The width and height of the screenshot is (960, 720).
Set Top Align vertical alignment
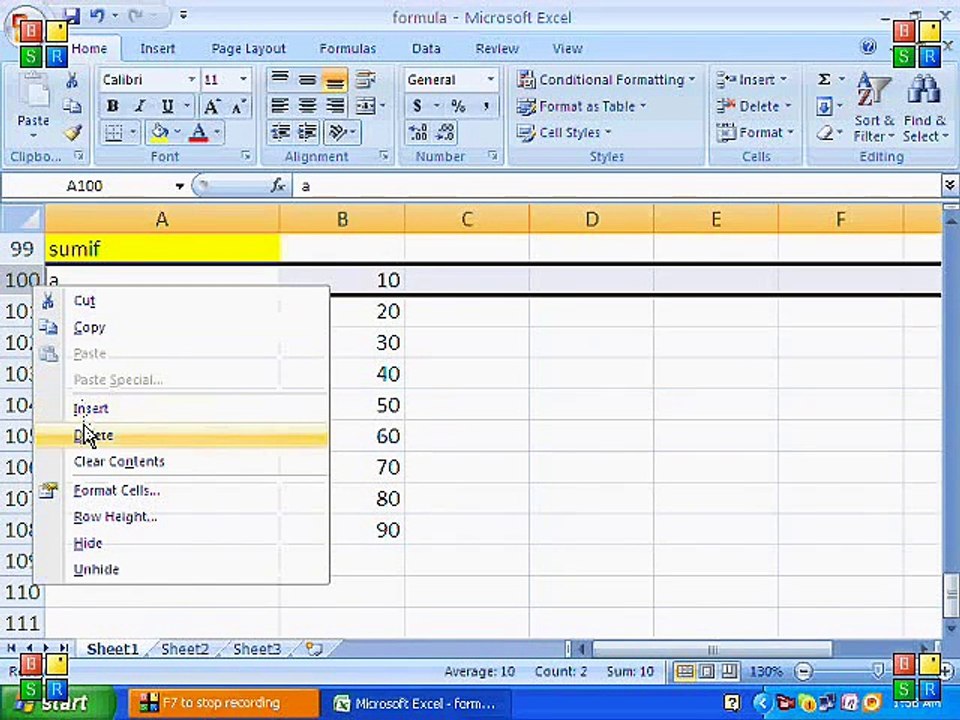tap(280, 79)
